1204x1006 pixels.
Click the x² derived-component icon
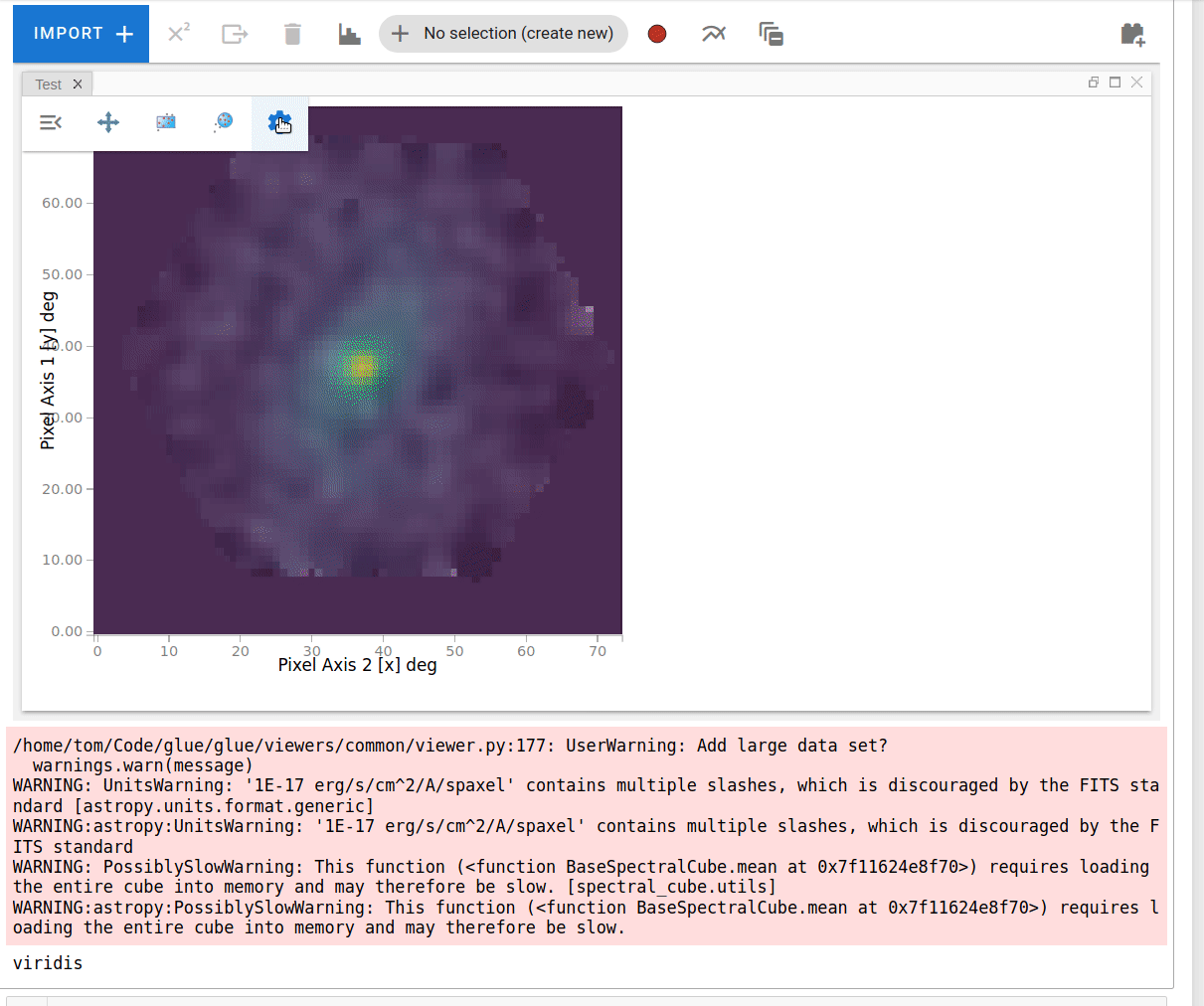[x=178, y=34]
